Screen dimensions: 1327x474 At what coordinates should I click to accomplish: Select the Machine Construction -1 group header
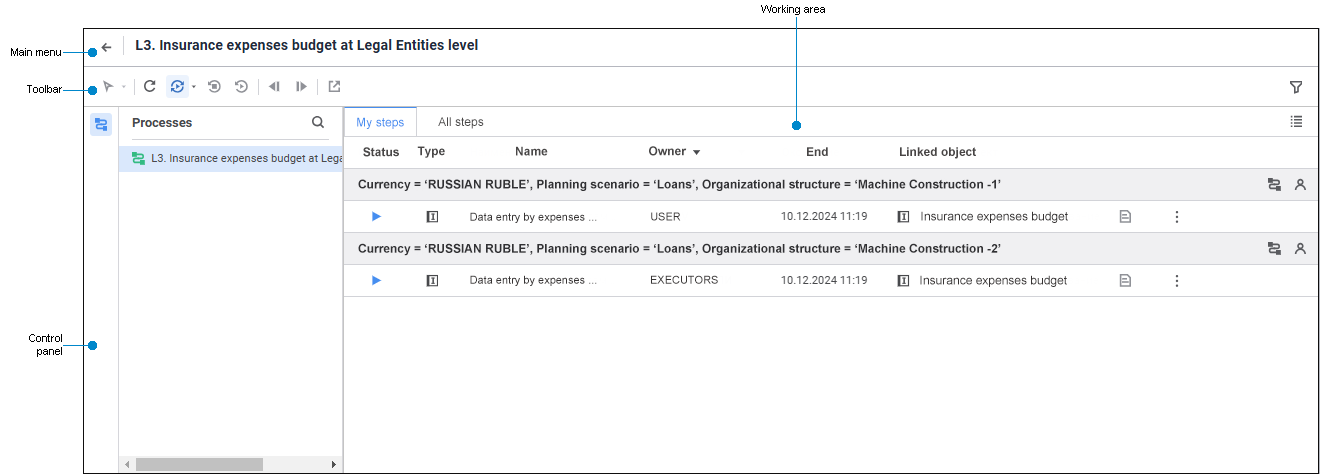[830, 185]
